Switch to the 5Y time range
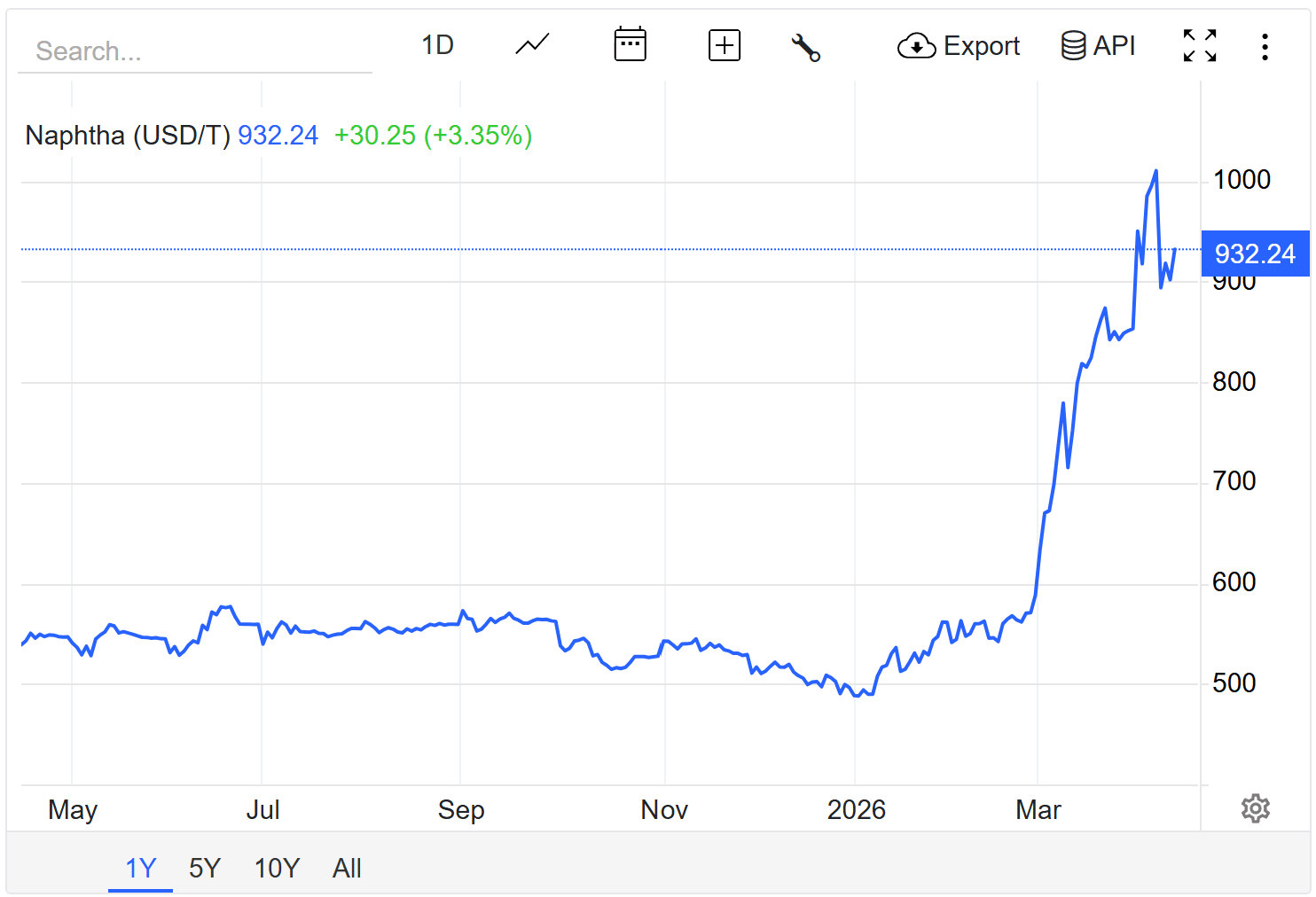1316x897 pixels. click(205, 868)
